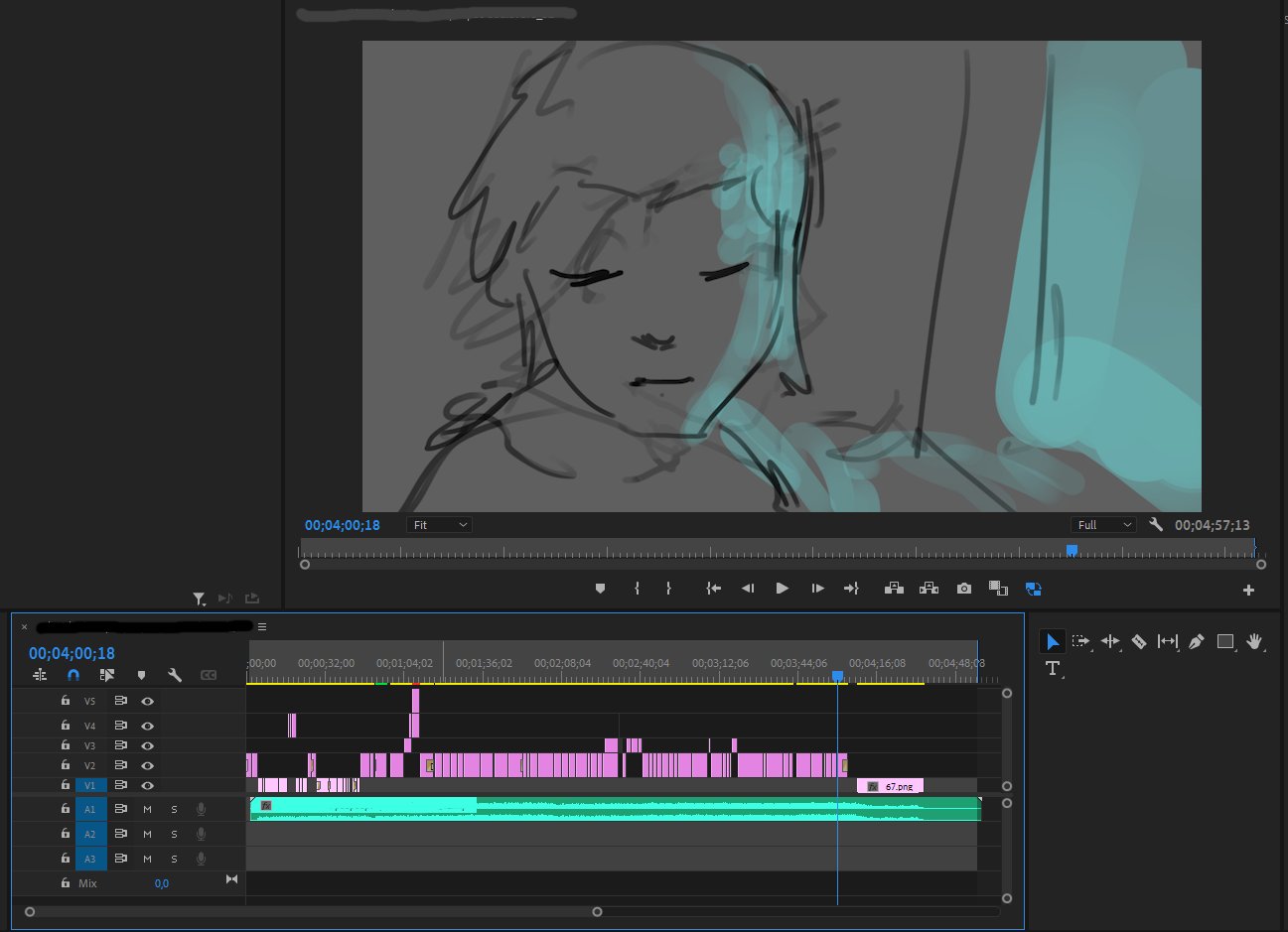Toggle proxies with the blue icon
Image resolution: width=1288 pixels, height=932 pixels.
pos(1033,589)
